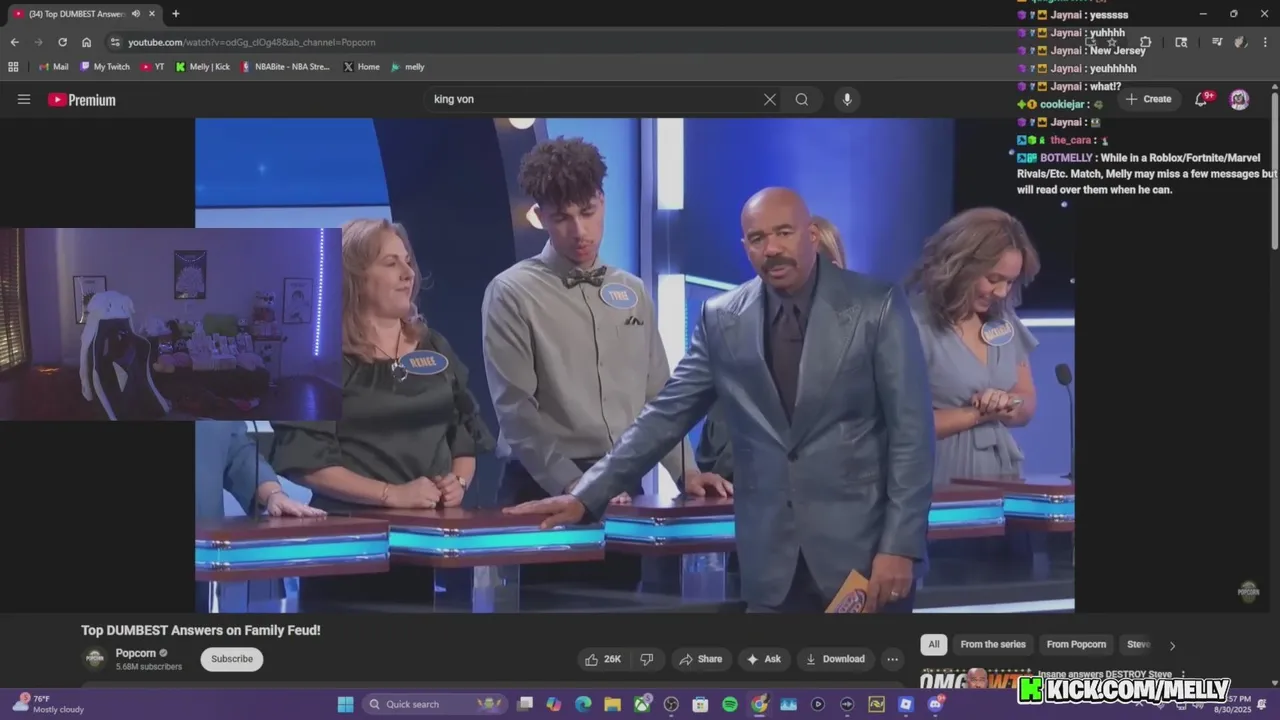The height and width of the screenshot is (720, 1280).
Task: Open the Create button
Action: 1148,99
